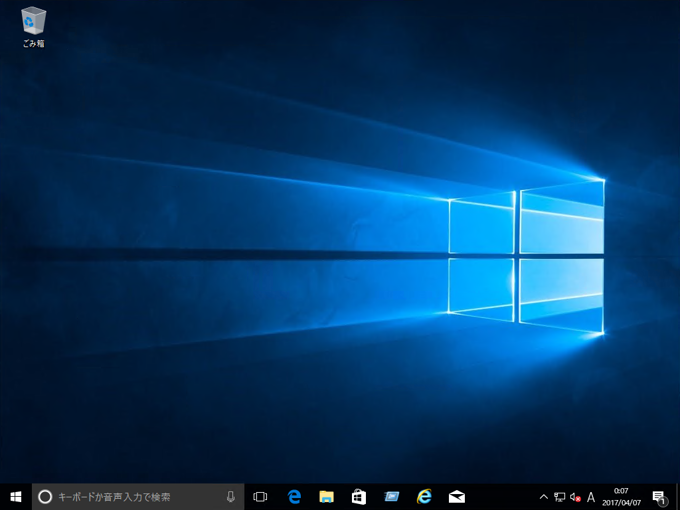Open the Action Center notifications icon
The image size is (680, 510).
pyautogui.click(x=659, y=497)
